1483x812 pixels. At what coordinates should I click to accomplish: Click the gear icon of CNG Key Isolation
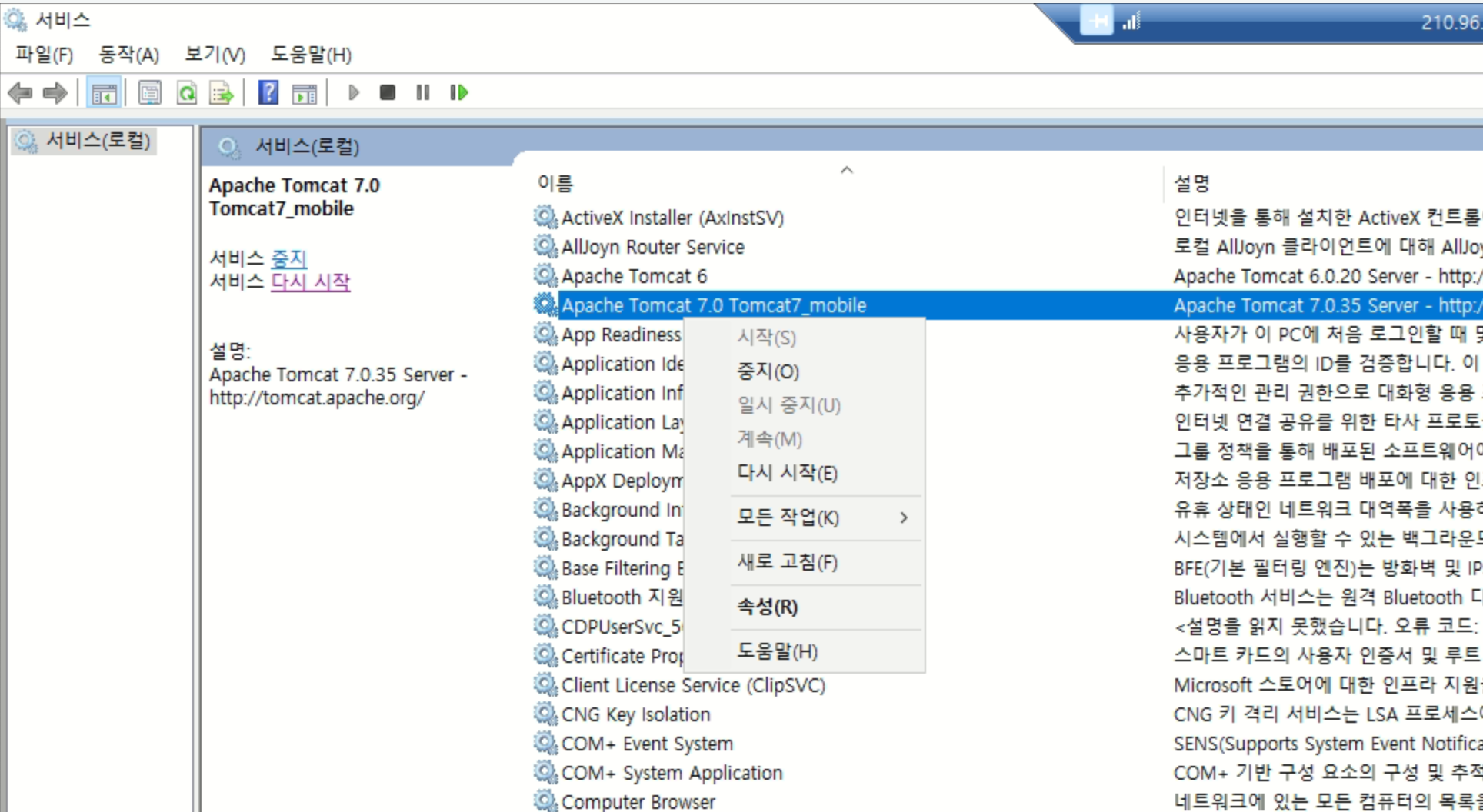(x=545, y=714)
